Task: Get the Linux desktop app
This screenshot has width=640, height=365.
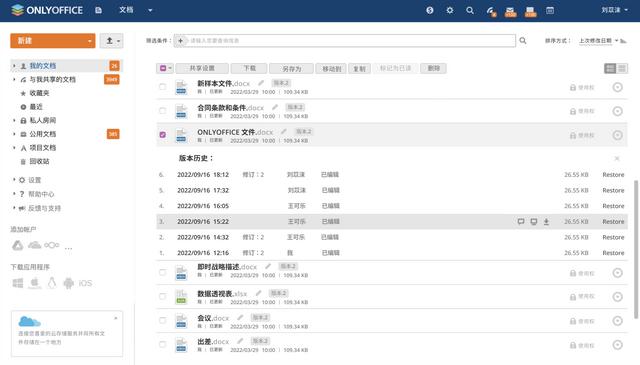Action: (x=52, y=283)
